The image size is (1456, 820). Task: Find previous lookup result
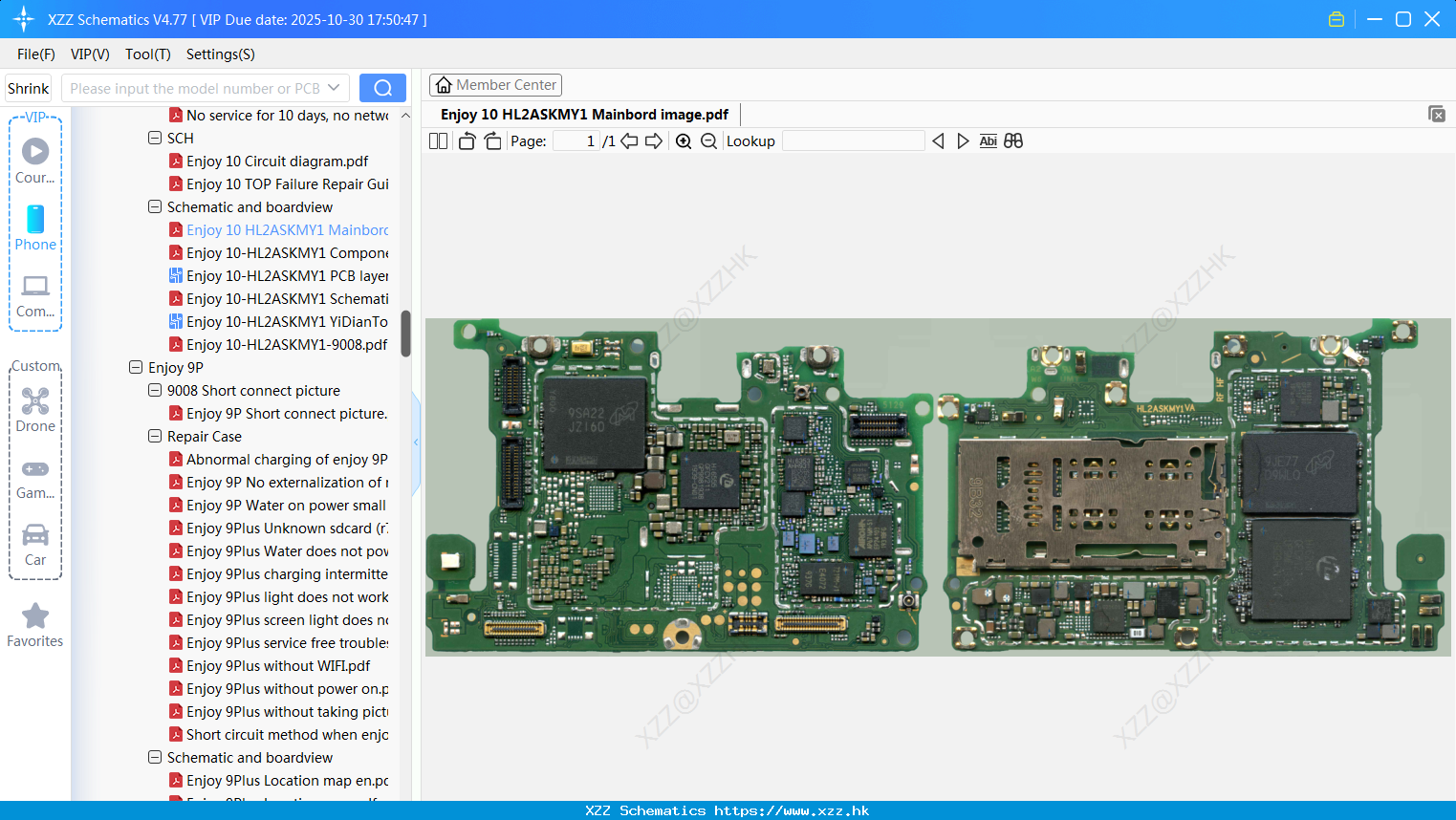938,141
